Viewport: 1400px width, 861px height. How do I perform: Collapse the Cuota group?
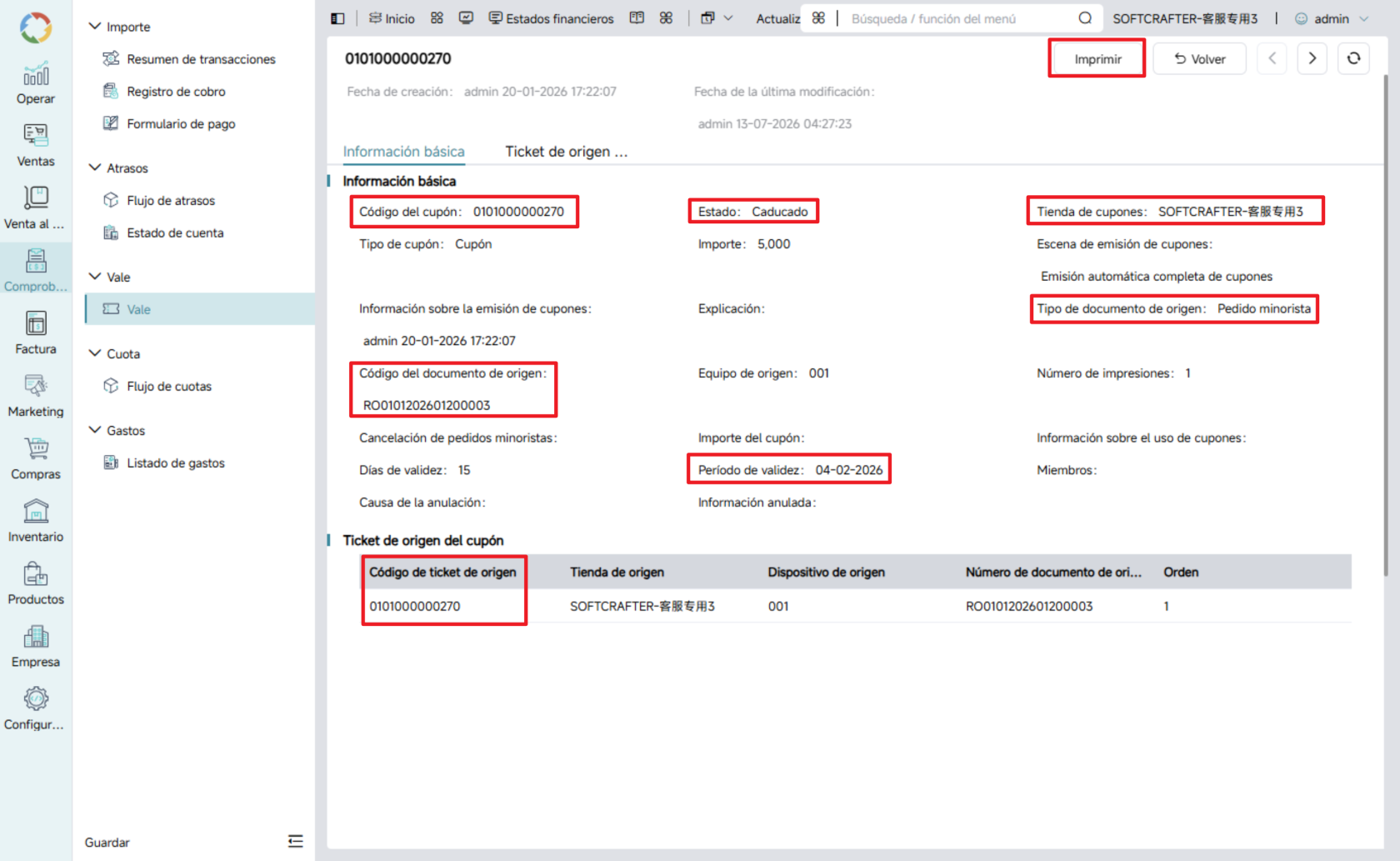pos(95,353)
